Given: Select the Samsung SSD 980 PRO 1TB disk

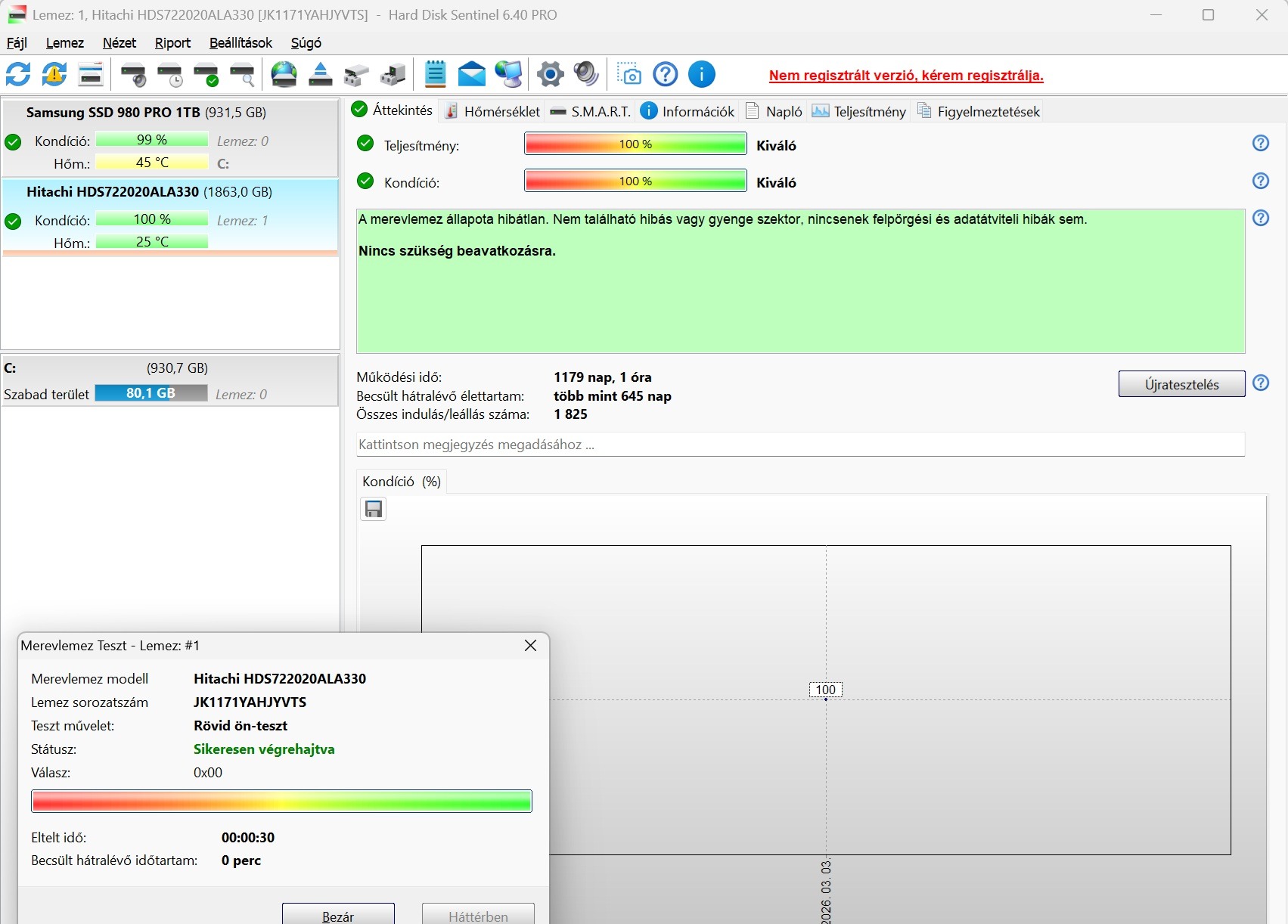Looking at the screenshot, I should [170, 138].
